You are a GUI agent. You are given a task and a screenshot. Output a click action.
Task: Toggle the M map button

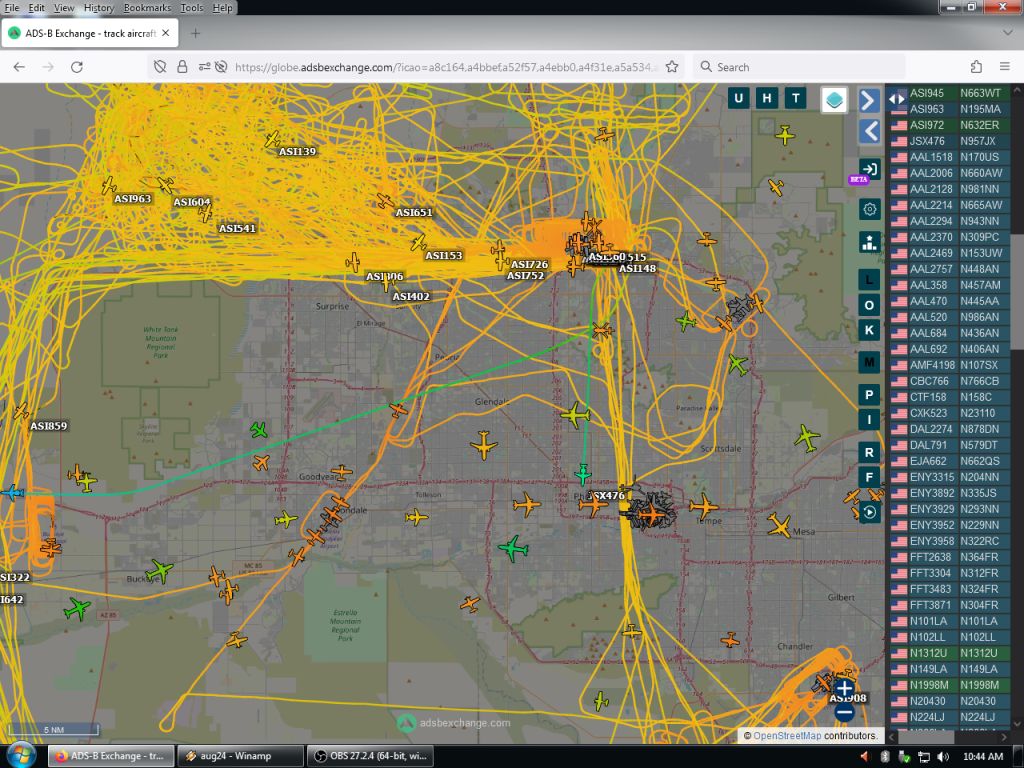click(869, 362)
